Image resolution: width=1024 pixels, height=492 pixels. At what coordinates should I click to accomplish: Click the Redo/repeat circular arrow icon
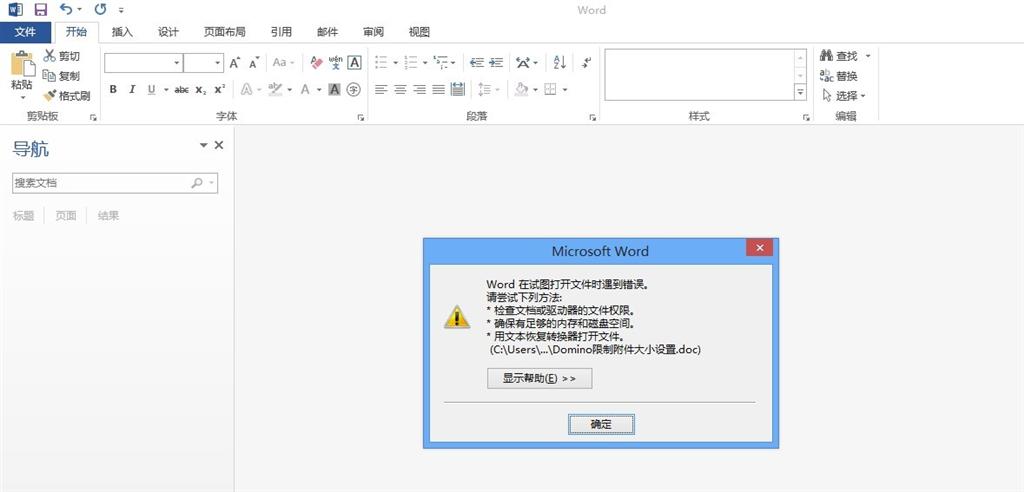100,9
